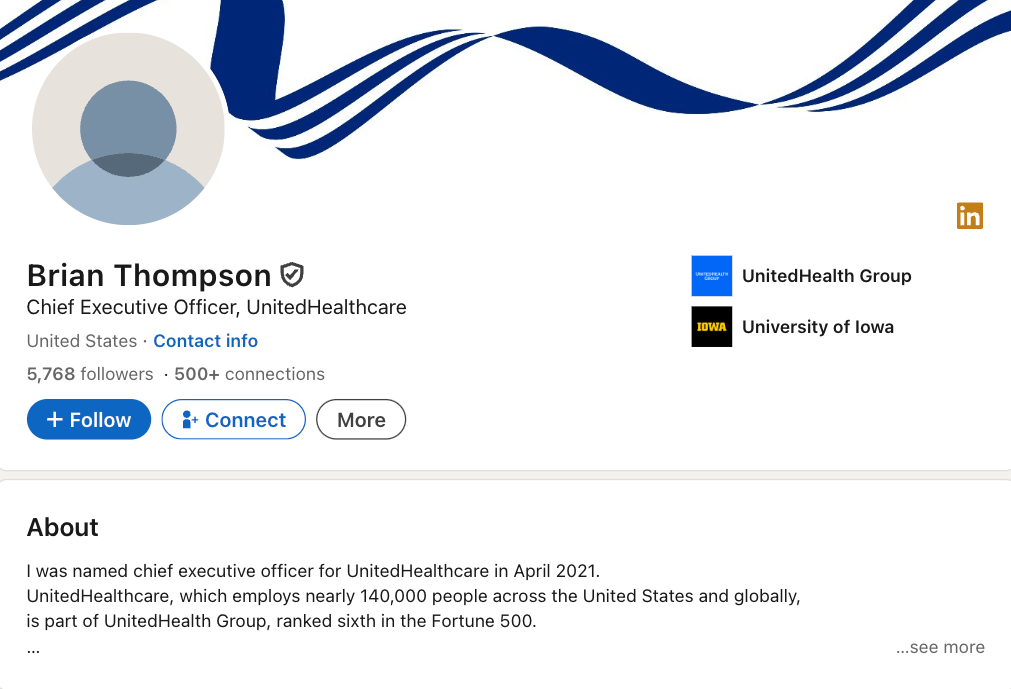Open the Contact info link
The image size is (1011, 689).
[206, 341]
